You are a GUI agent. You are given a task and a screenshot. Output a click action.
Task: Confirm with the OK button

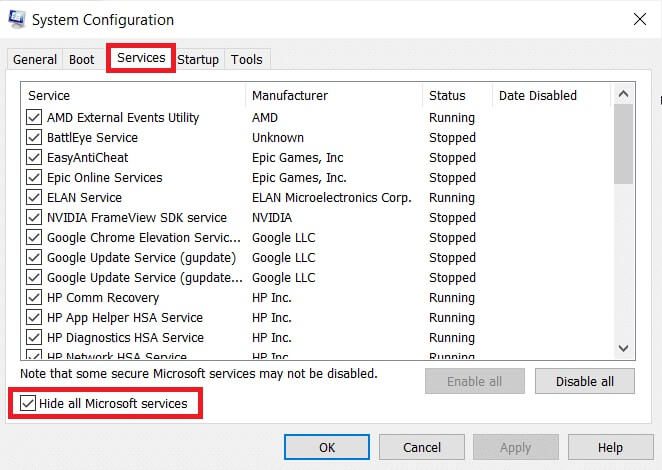[x=327, y=447]
